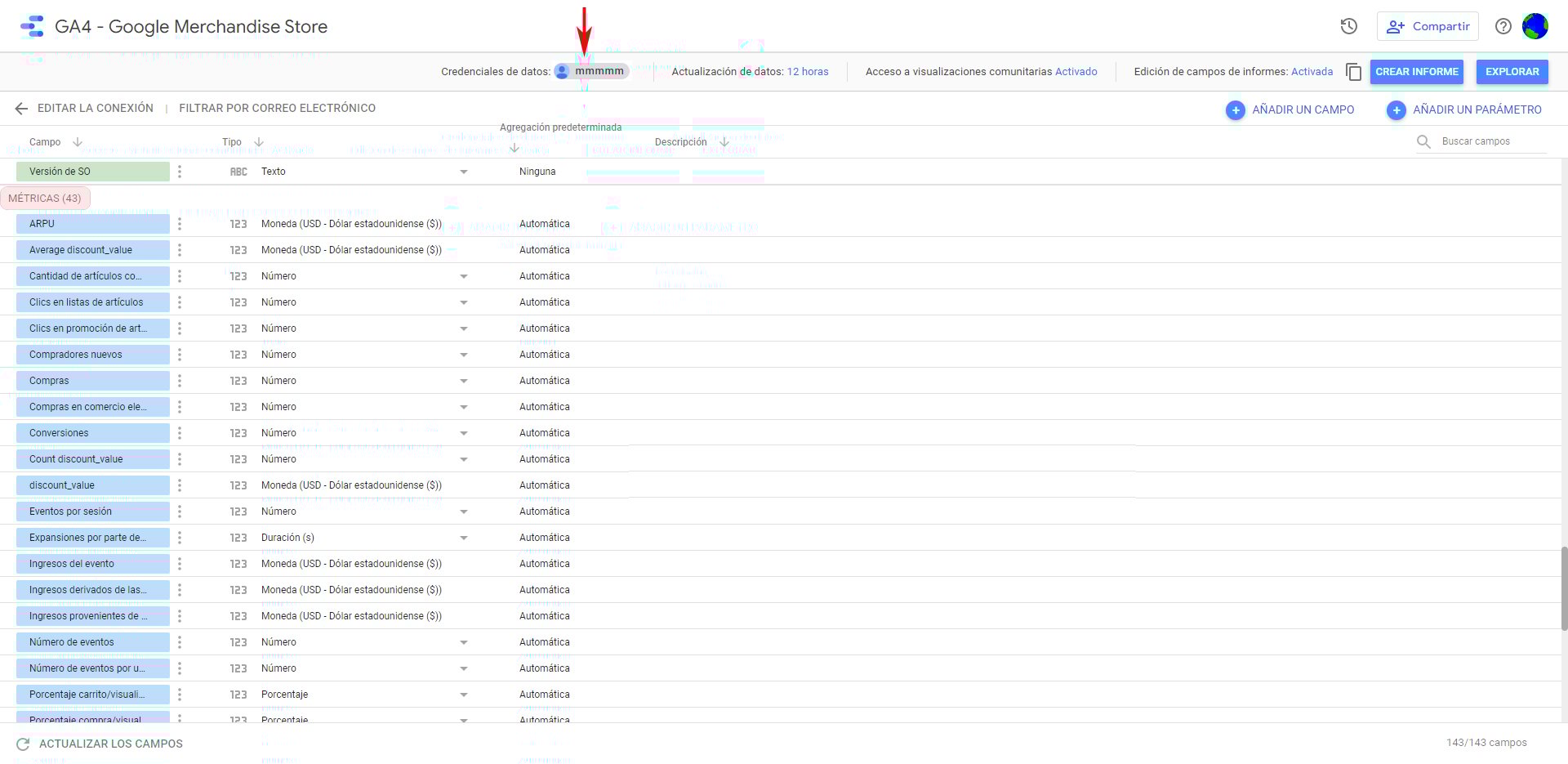Select the Número de eventos field chip
The width and height of the screenshot is (1568, 764).
93,642
